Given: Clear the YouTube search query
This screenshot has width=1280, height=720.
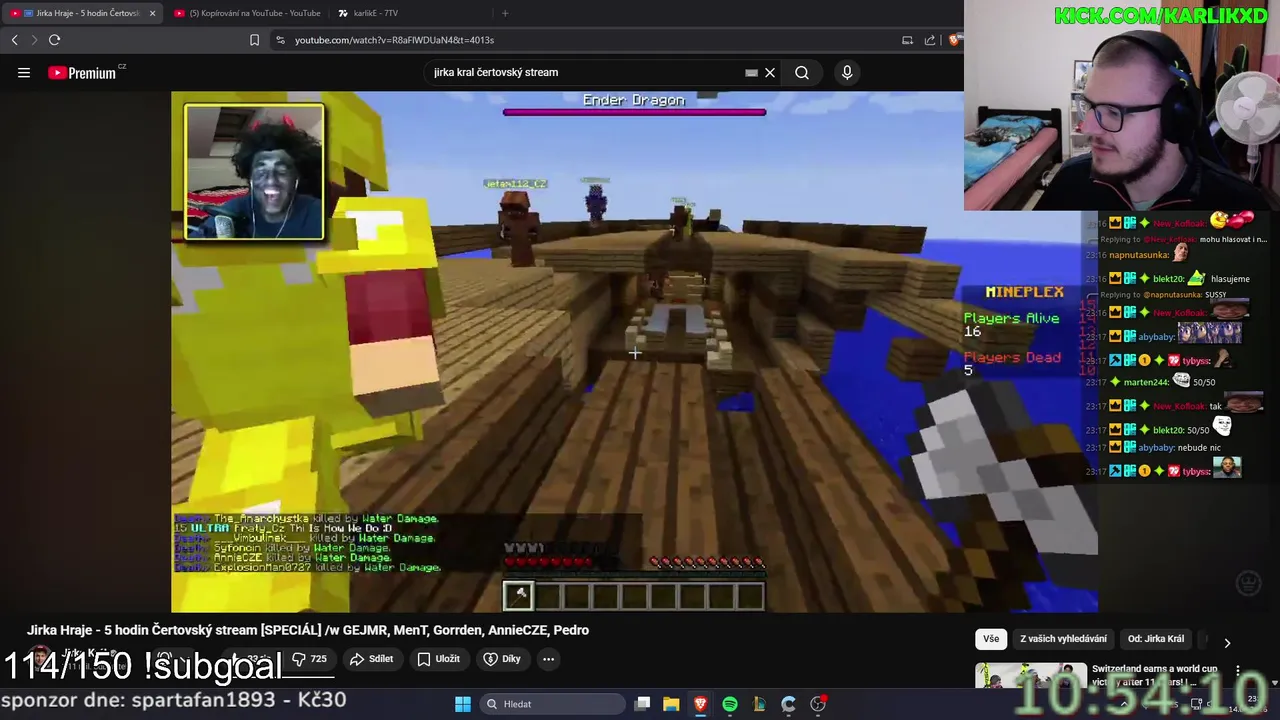Looking at the screenshot, I should pos(770,72).
